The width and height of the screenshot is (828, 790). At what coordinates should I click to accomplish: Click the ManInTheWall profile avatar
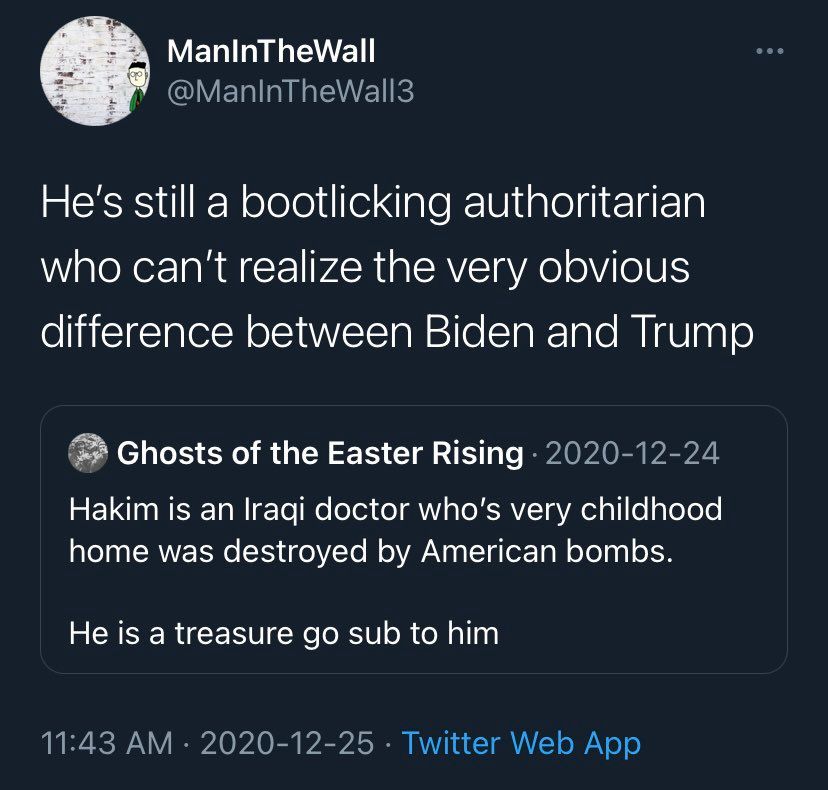88,70
